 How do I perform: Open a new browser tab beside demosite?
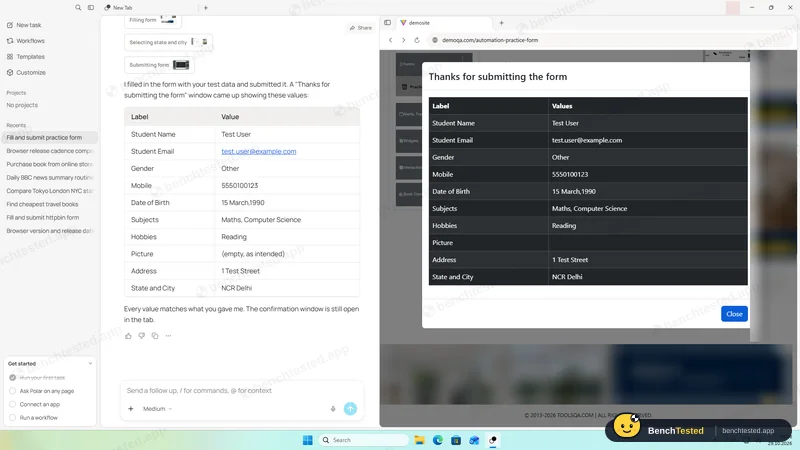click(x=502, y=23)
